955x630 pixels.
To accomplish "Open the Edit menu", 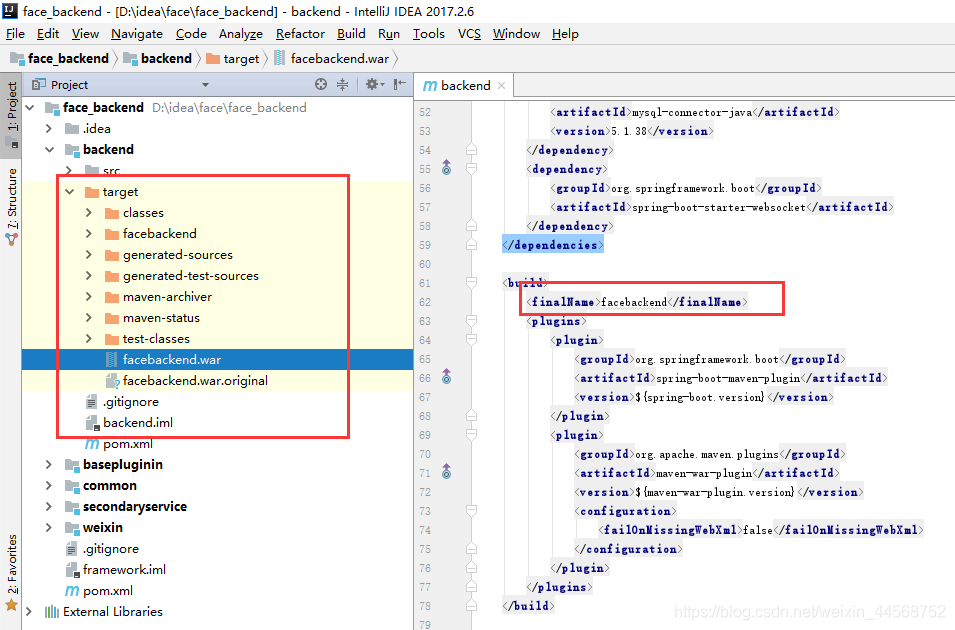I will click(48, 34).
